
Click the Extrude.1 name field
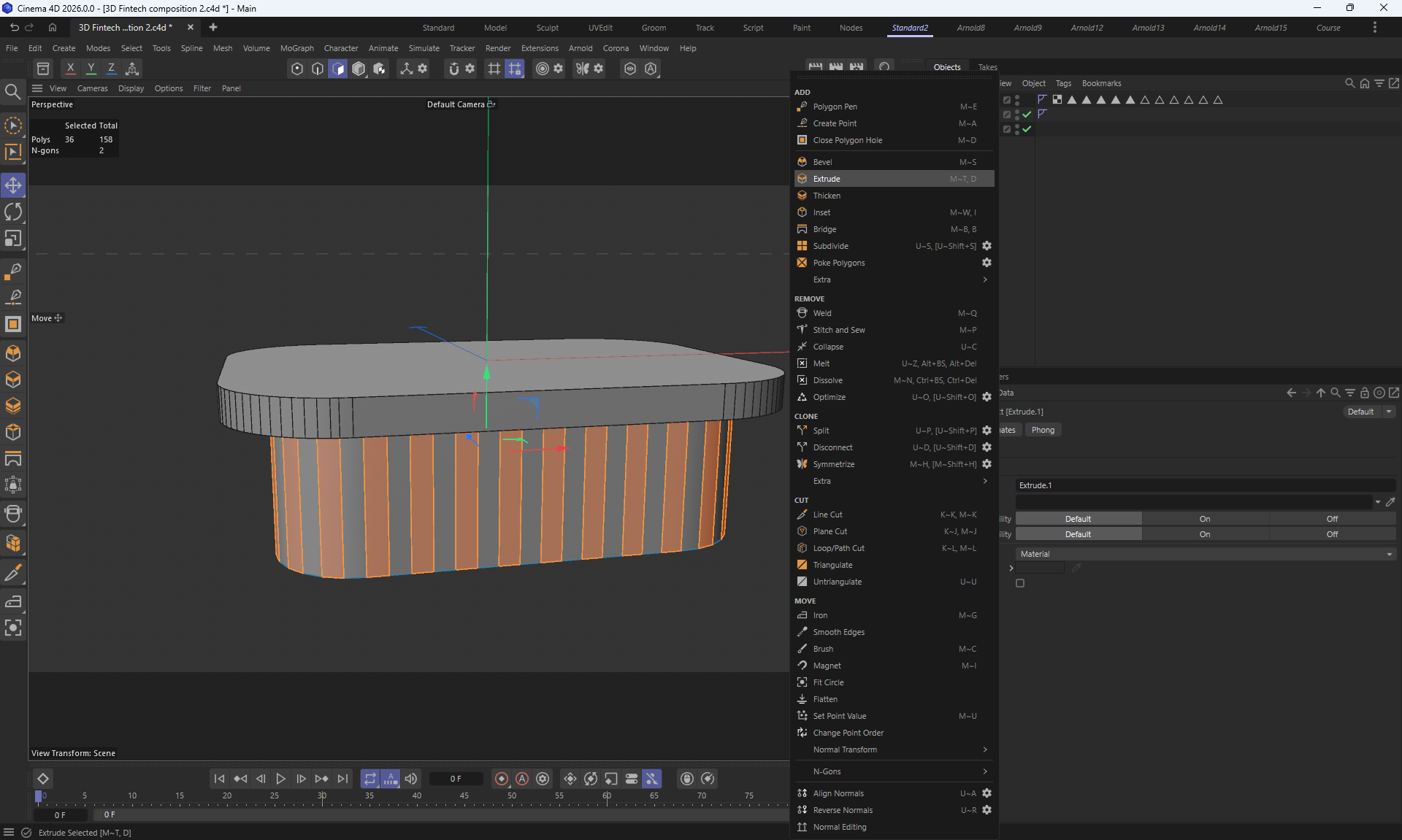click(x=1205, y=485)
